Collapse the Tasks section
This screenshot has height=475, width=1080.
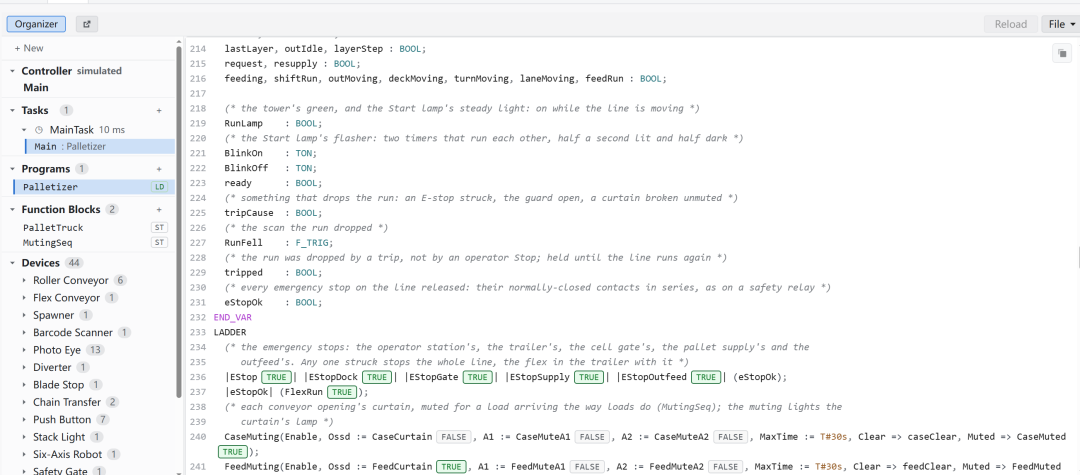[12, 110]
